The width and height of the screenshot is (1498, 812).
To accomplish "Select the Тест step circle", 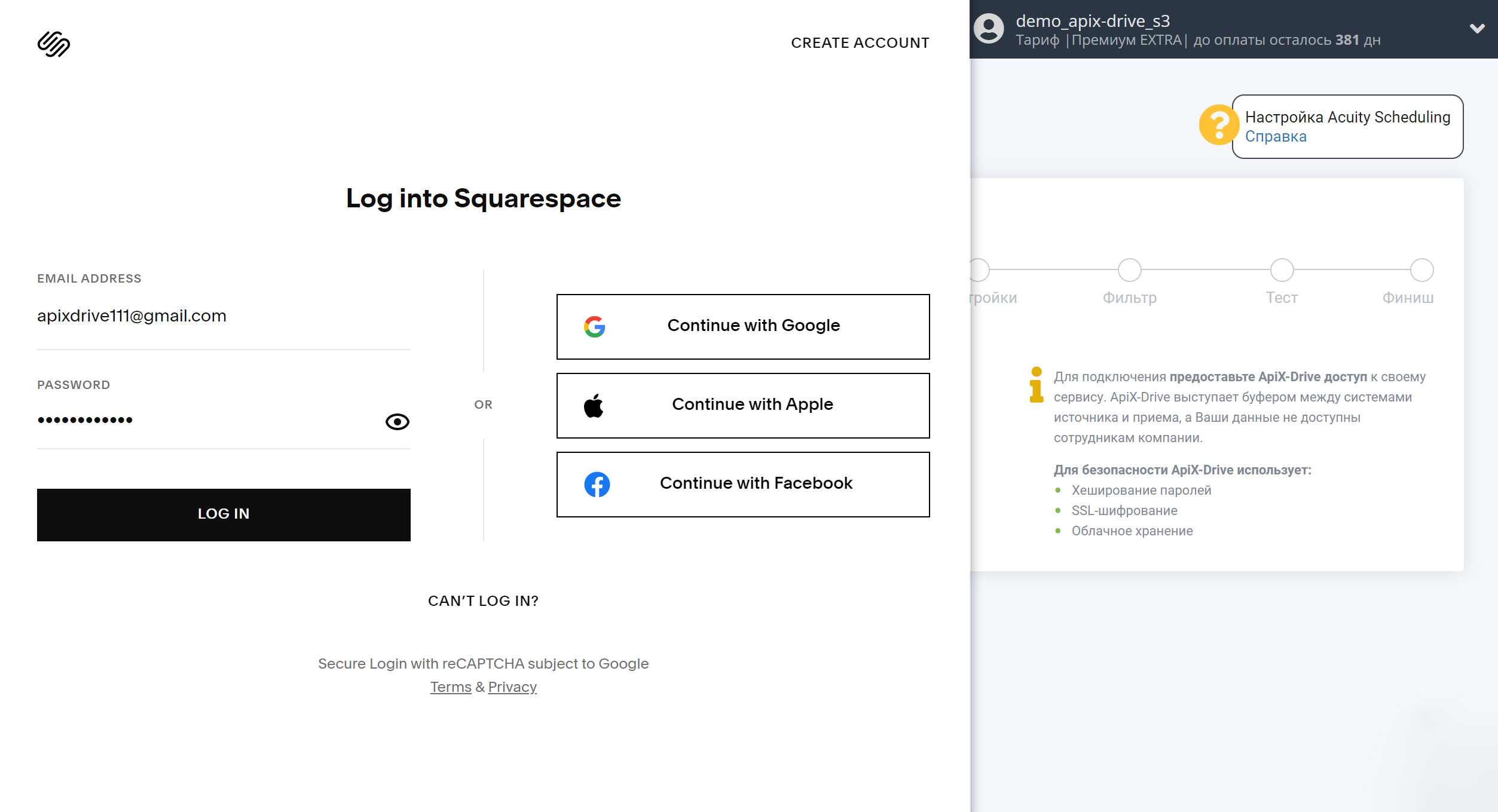I will 1282,270.
